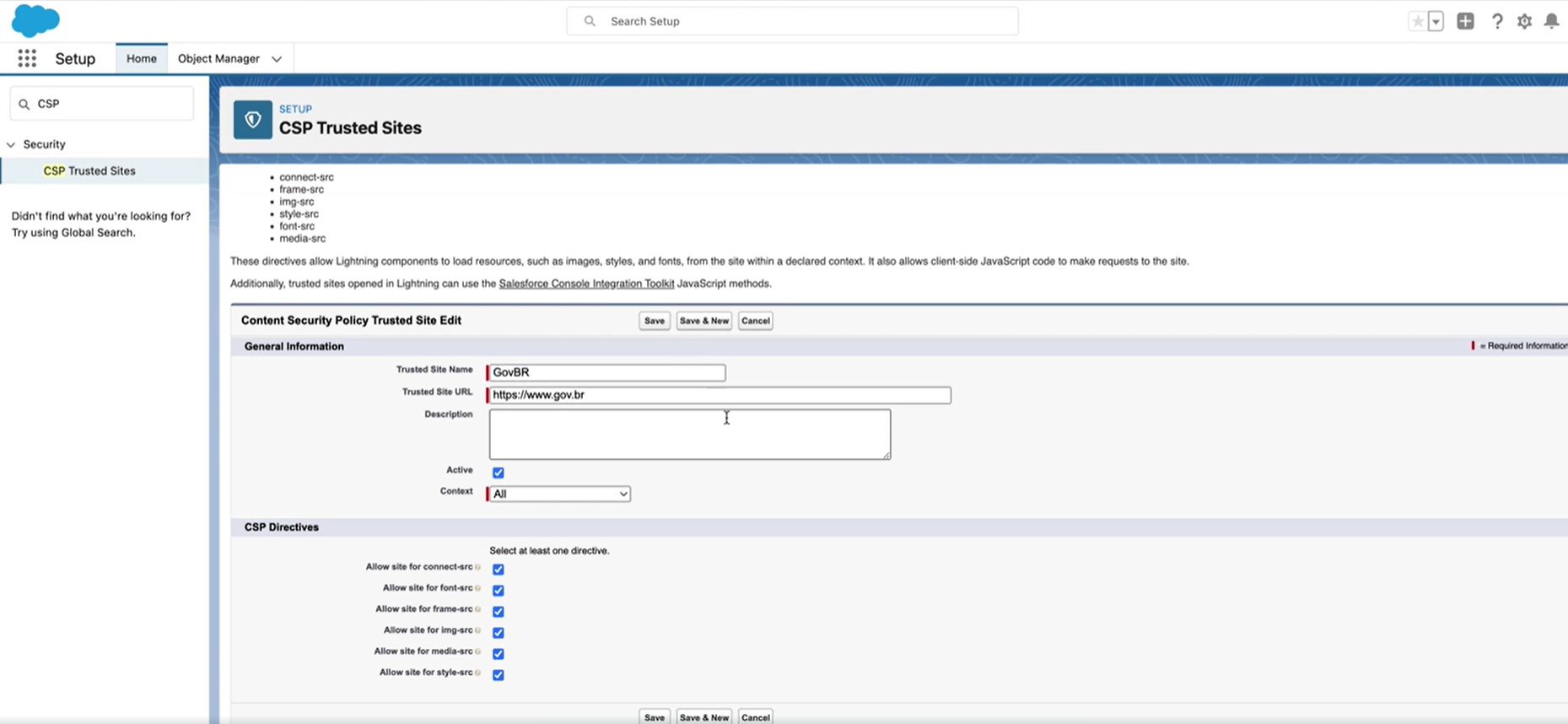Image resolution: width=1568 pixels, height=724 pixels.
Task: Open the favorites list dropdown arrow
Action: click(x=1436, y=21)
